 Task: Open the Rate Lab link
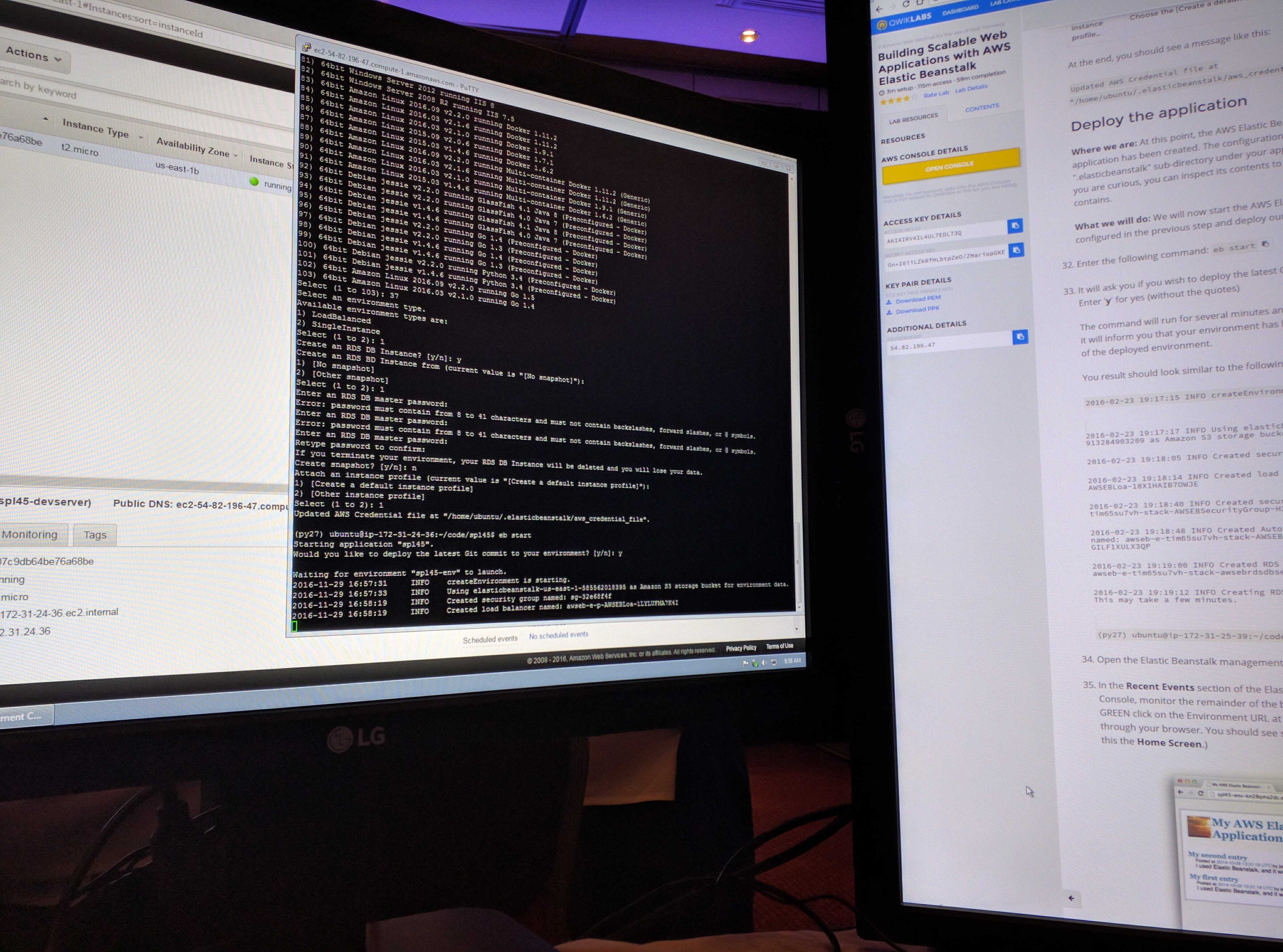coord(936,93)
